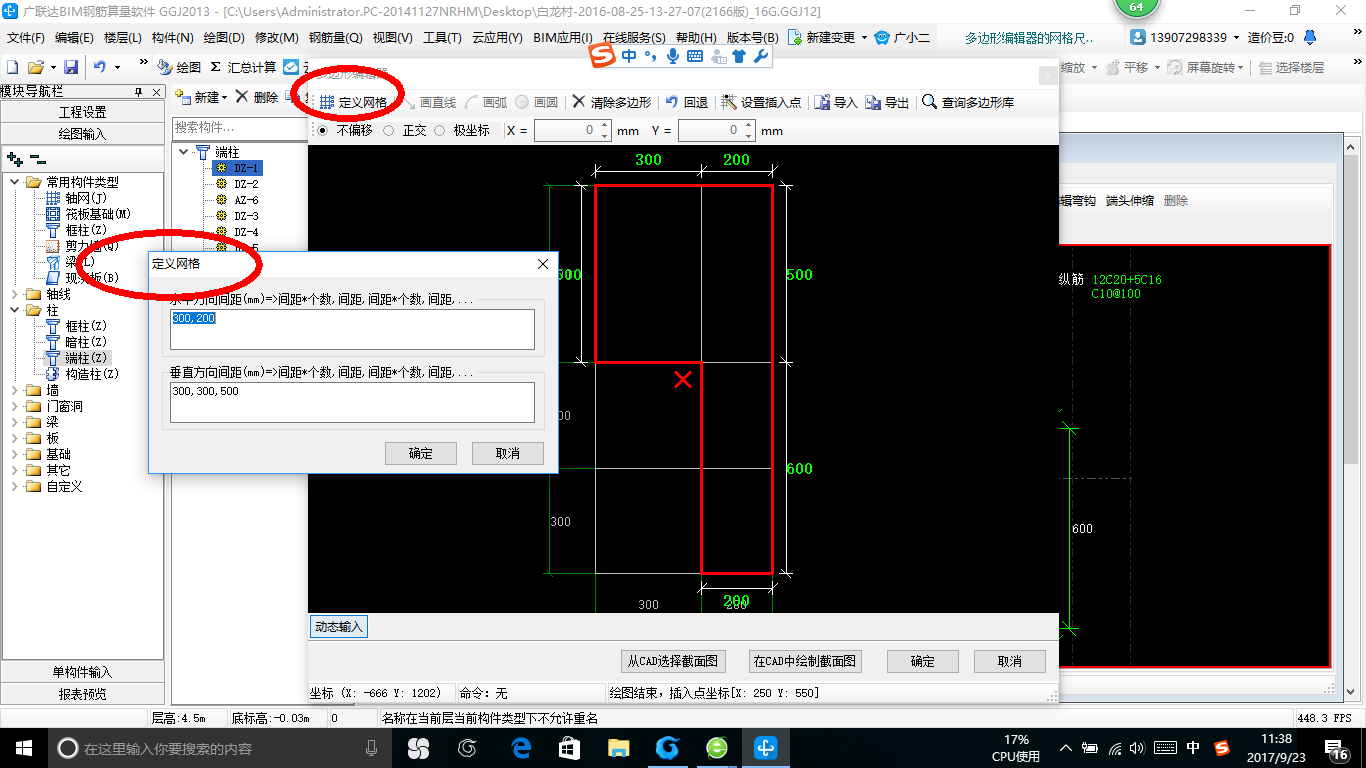Select 构造柱(Z) tree item
Screen dimensions: 1366x768
(x=83, y=374)
